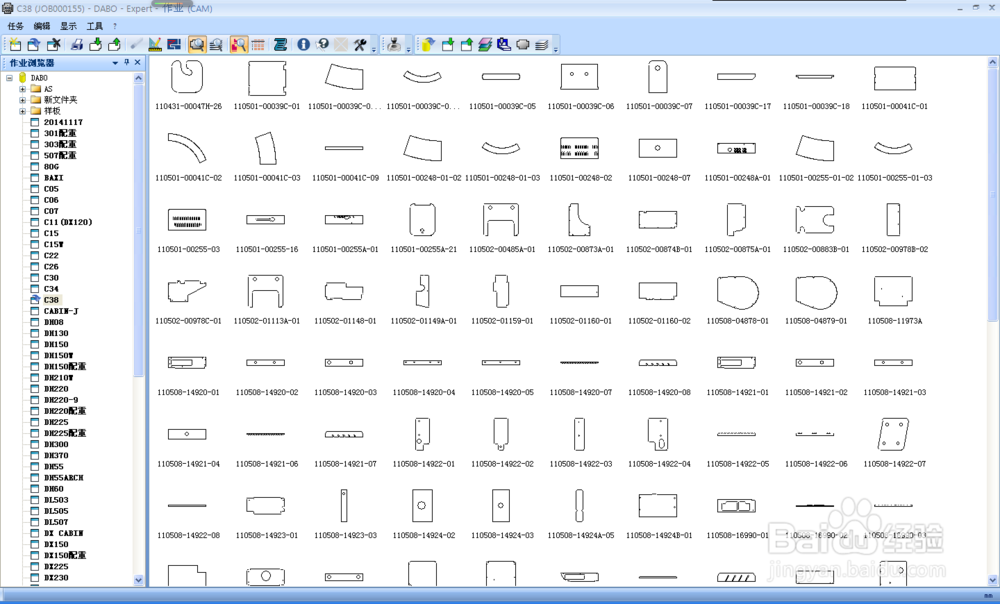Click the import icon with green down arrow

point(96,44)
